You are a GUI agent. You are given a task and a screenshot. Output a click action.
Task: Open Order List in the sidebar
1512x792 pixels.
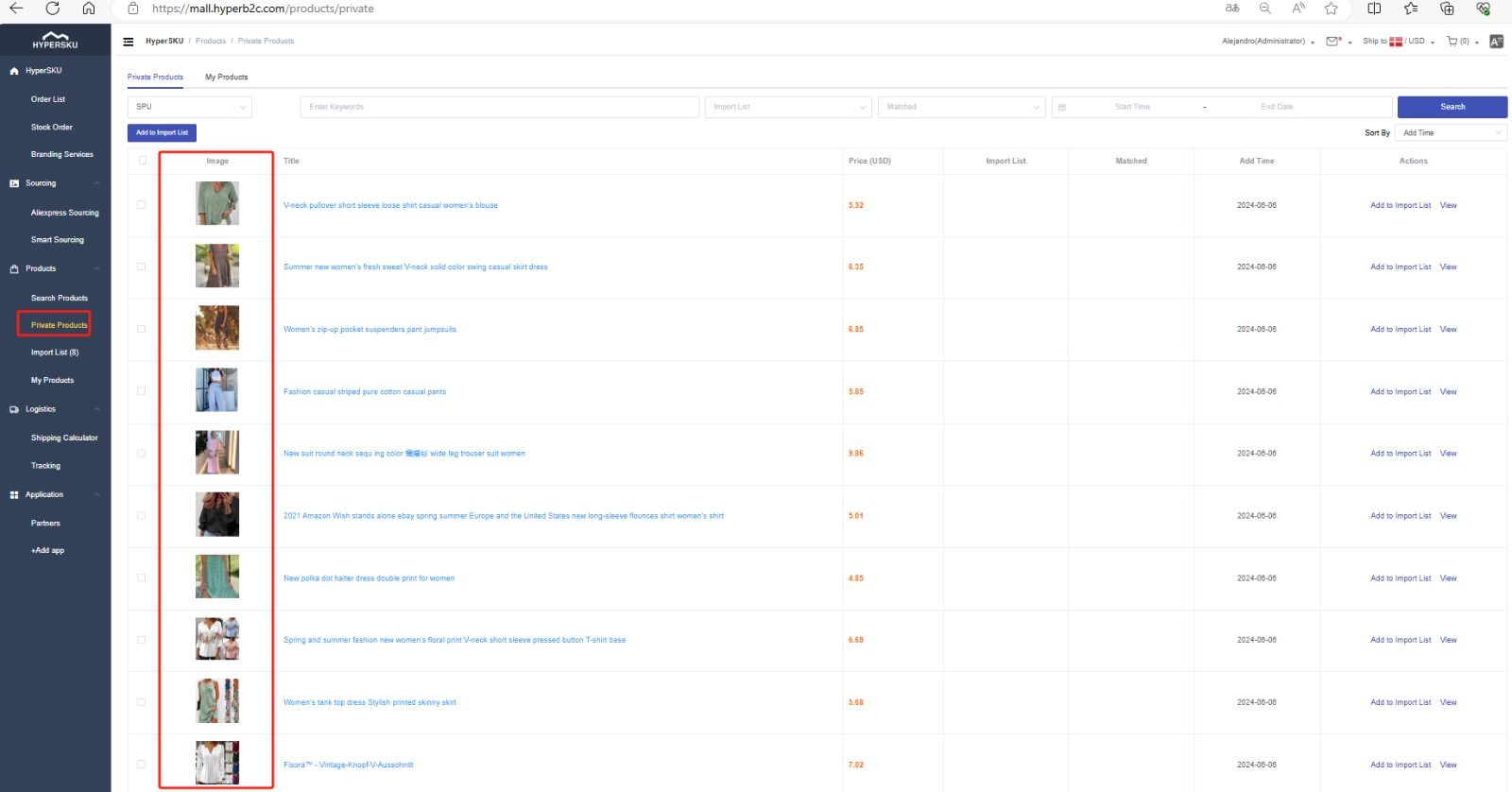pos(48,99)
